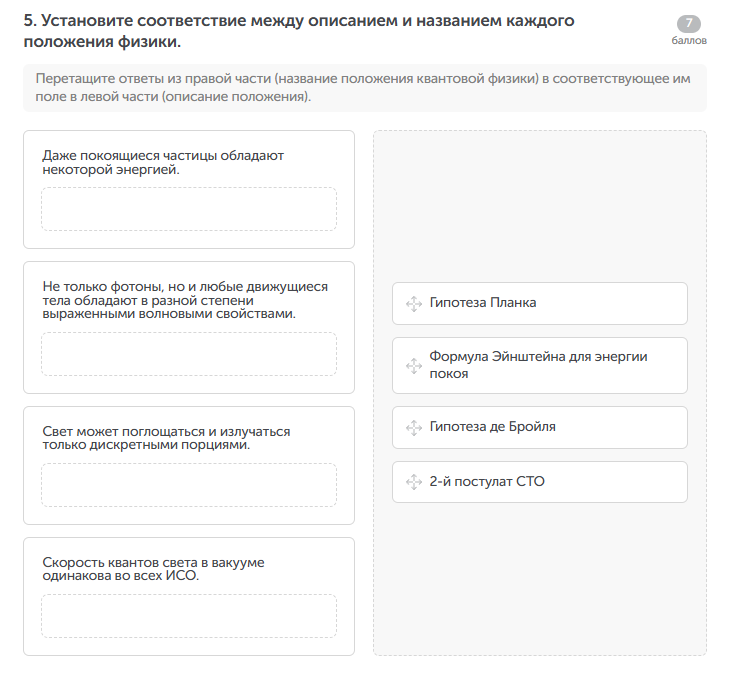Viewport: 734px width, 673px height.
Task: Click drag handle icon beside Гипотеза де Бройля
Action: [x=413, y=428]
